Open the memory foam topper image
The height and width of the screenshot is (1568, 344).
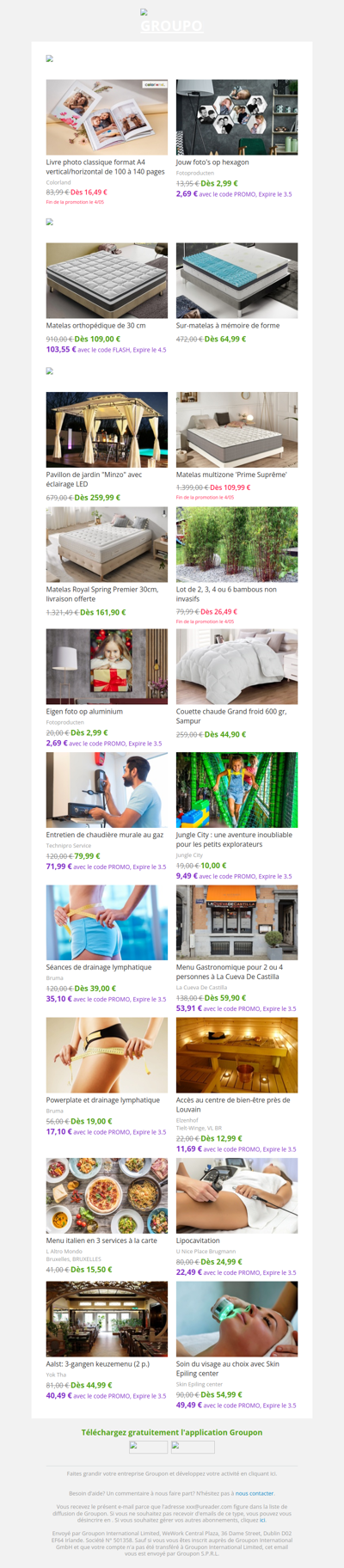pyautogui.click(x=237, y=280)
